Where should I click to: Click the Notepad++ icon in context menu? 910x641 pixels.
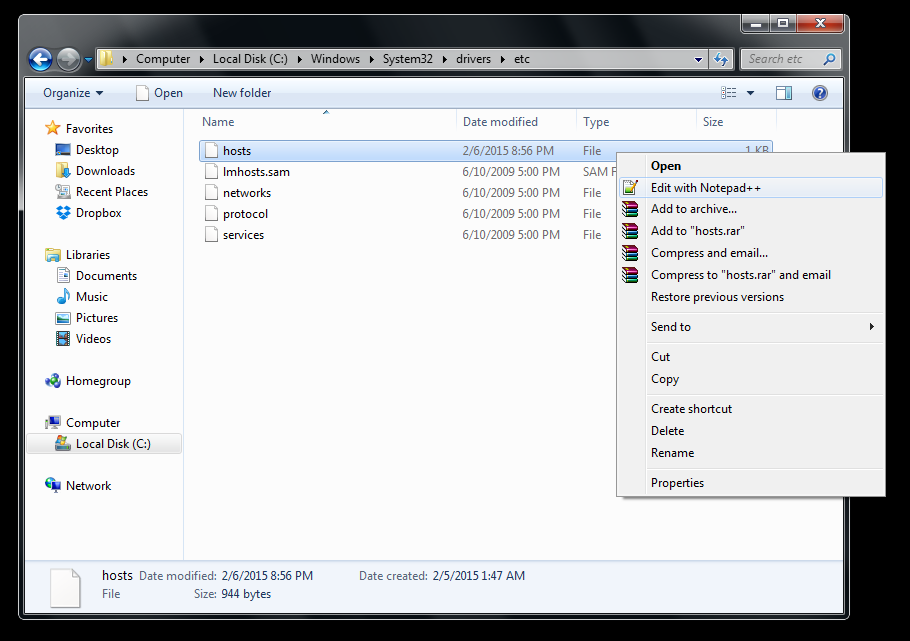tap(630, 188)
